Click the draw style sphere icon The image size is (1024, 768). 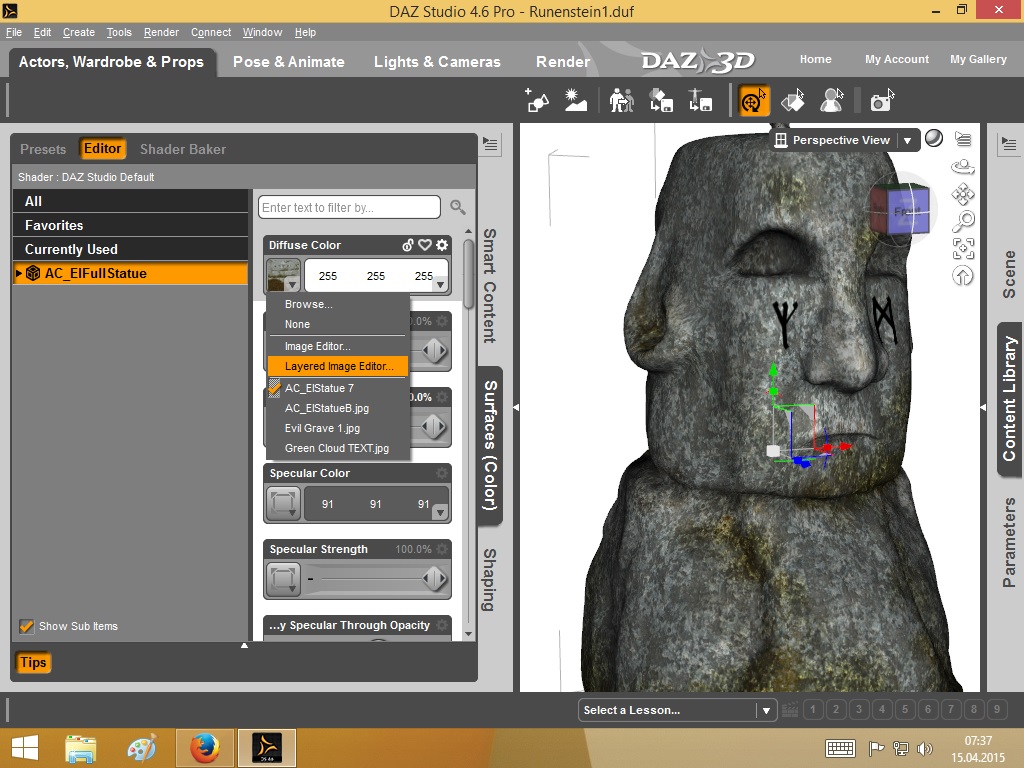tap(933, 140)
